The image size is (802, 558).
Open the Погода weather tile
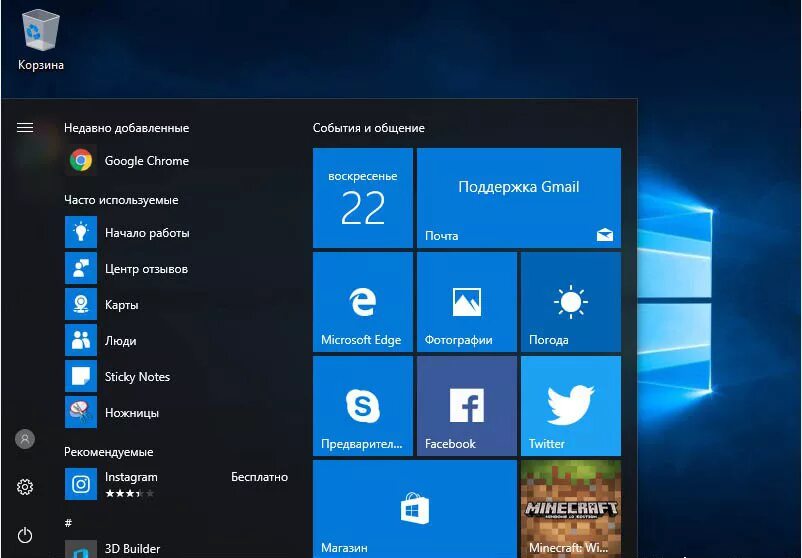point(571,302)
